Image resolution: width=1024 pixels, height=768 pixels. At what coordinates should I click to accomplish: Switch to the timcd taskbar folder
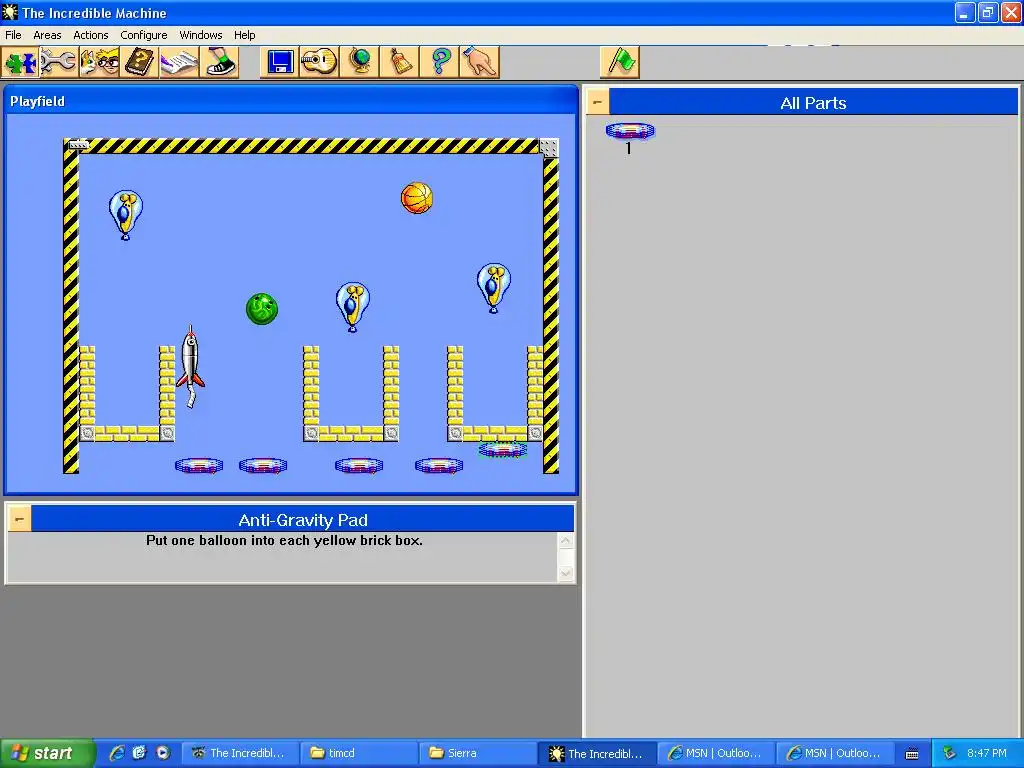point(359,753)
